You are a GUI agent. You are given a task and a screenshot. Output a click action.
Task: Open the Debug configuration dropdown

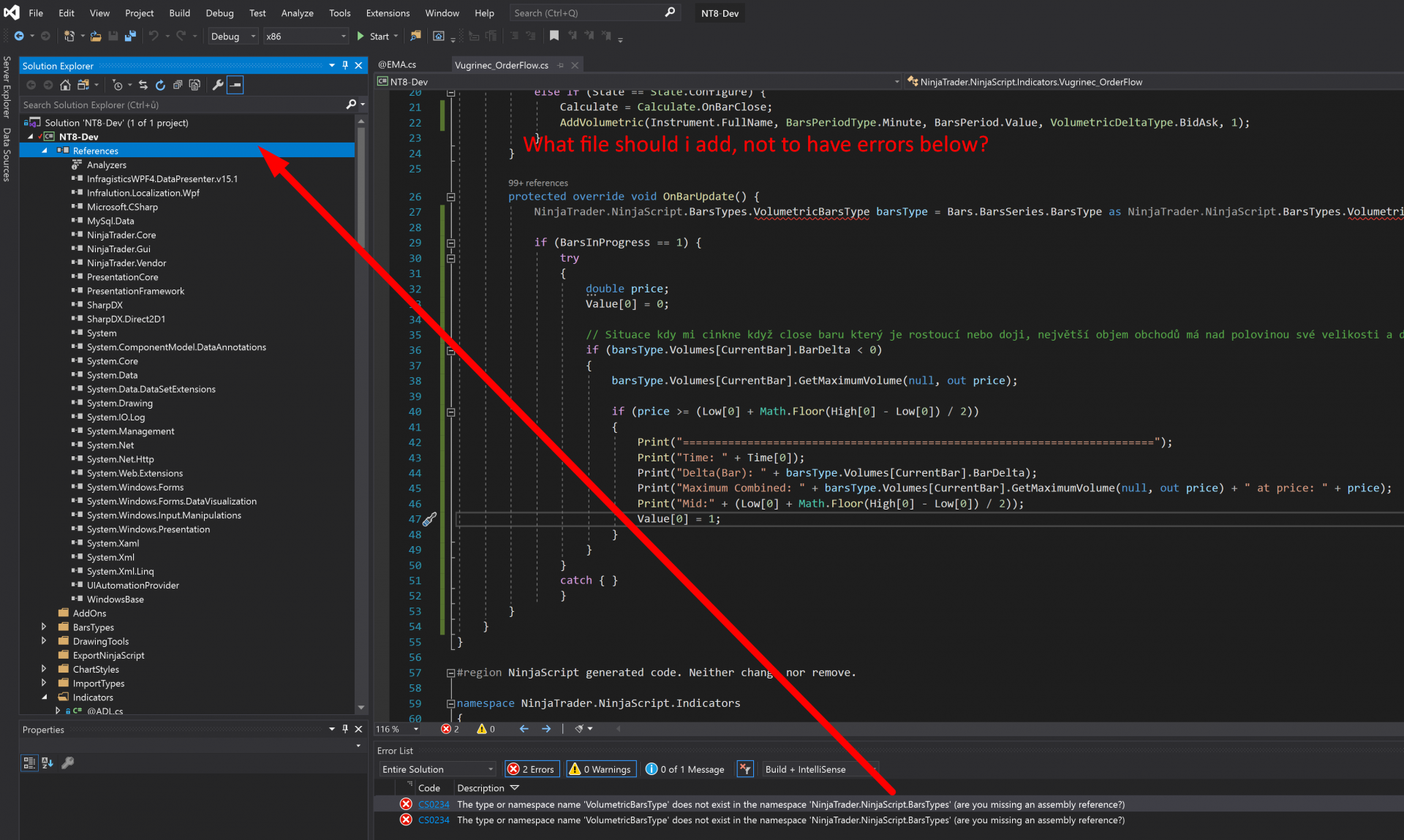[233, 36]
